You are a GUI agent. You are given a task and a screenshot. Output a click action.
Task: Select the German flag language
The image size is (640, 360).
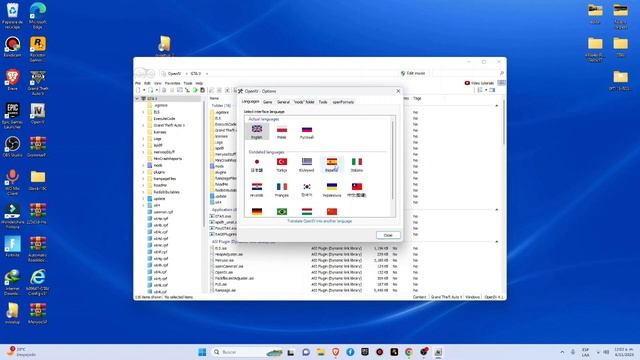tap(257, 211)
